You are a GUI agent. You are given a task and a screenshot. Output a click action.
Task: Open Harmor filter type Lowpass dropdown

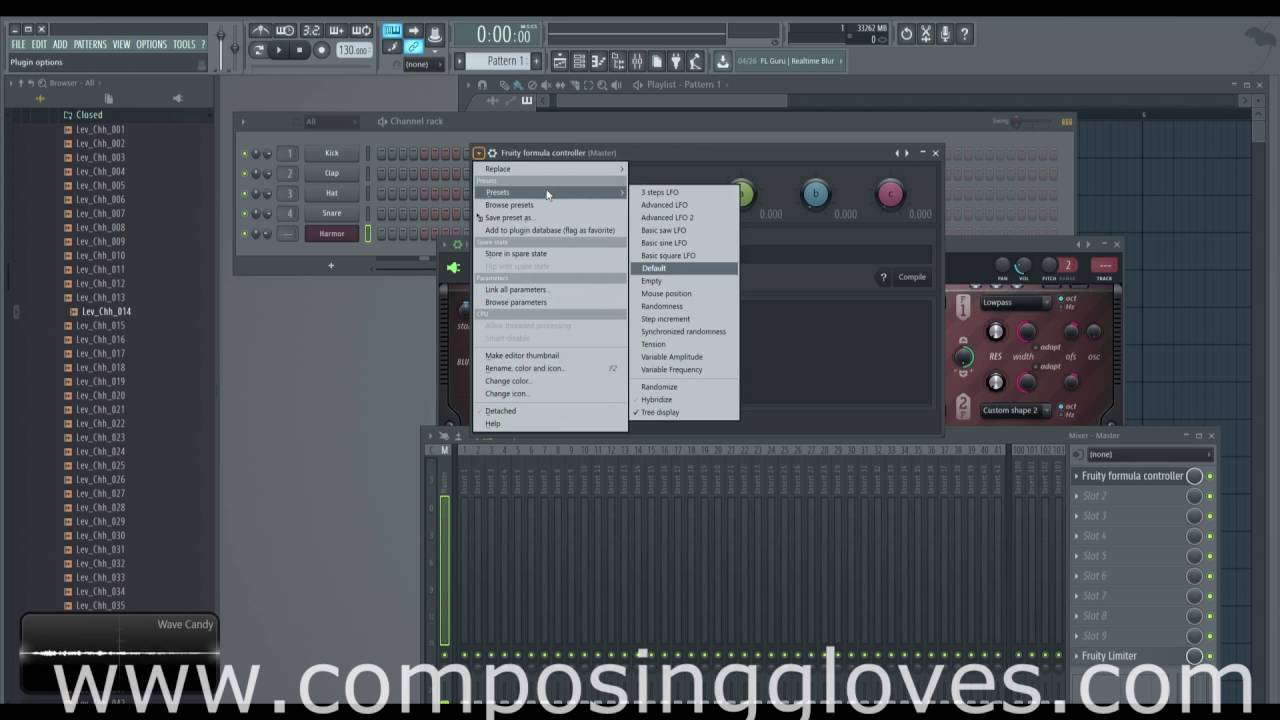click(1015, 302)
